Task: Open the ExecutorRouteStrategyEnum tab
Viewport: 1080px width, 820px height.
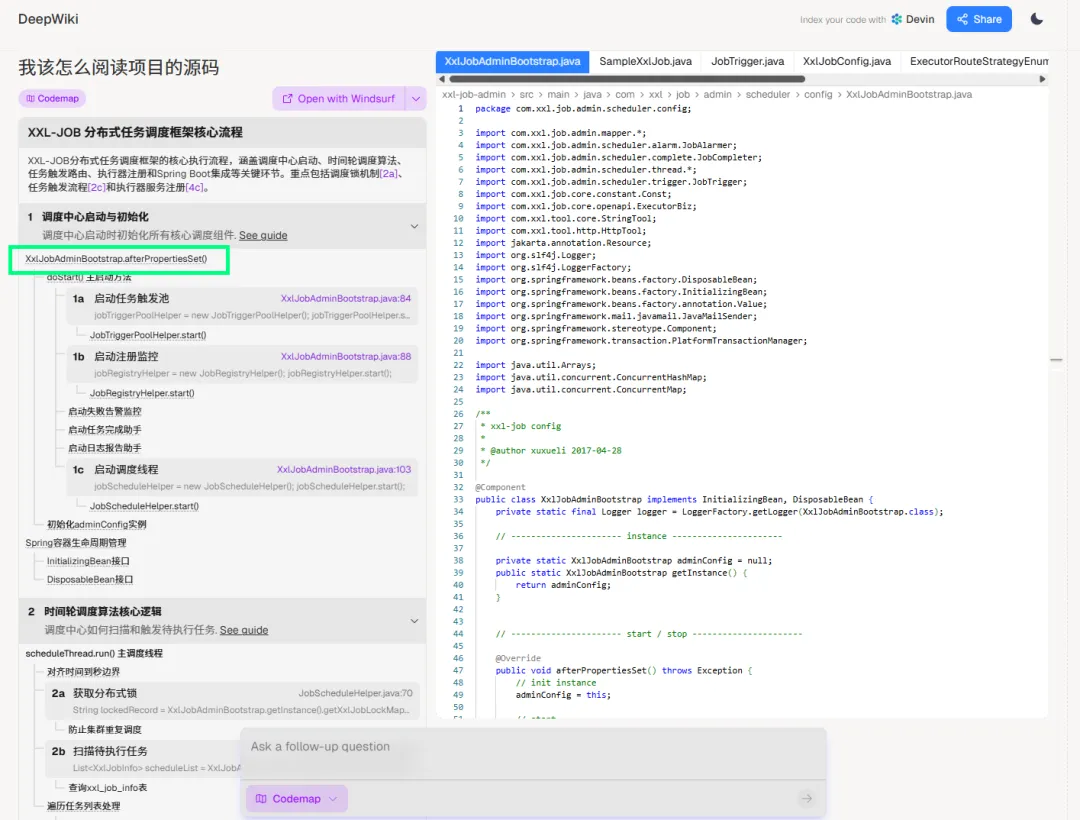Action: [979, 61]
